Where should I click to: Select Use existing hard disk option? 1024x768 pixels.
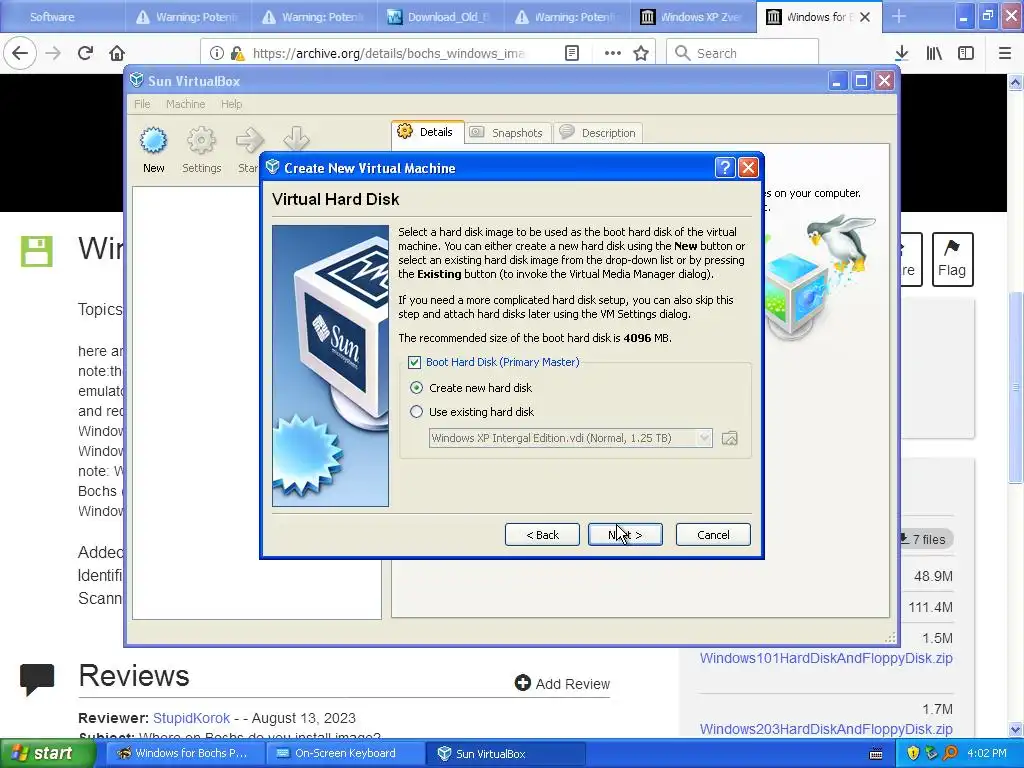416,412
